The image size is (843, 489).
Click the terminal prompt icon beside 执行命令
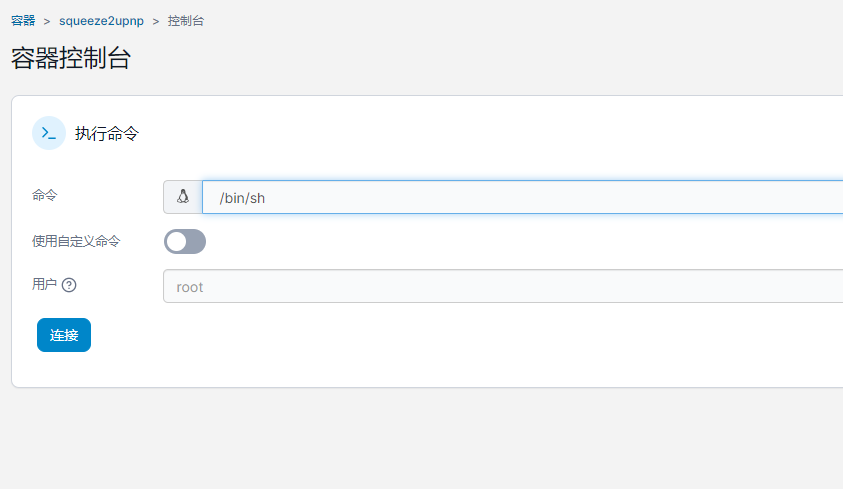(49, 133)
